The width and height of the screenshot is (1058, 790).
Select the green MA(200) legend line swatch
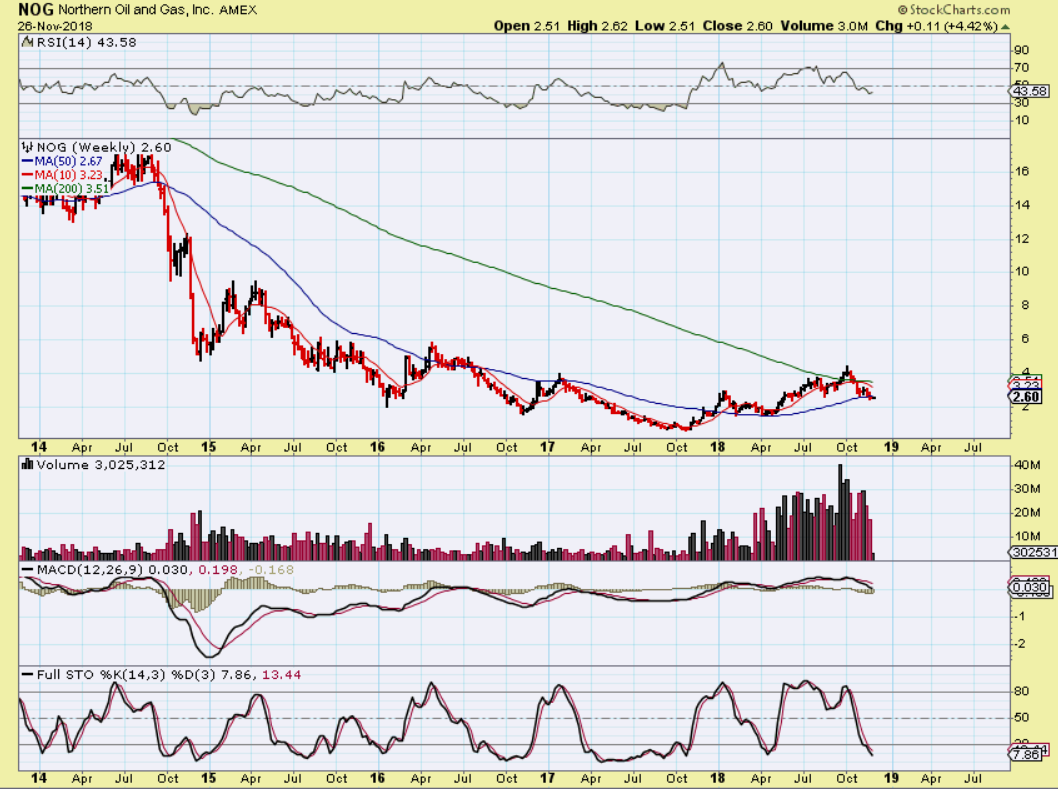click(x=28, y=189)
